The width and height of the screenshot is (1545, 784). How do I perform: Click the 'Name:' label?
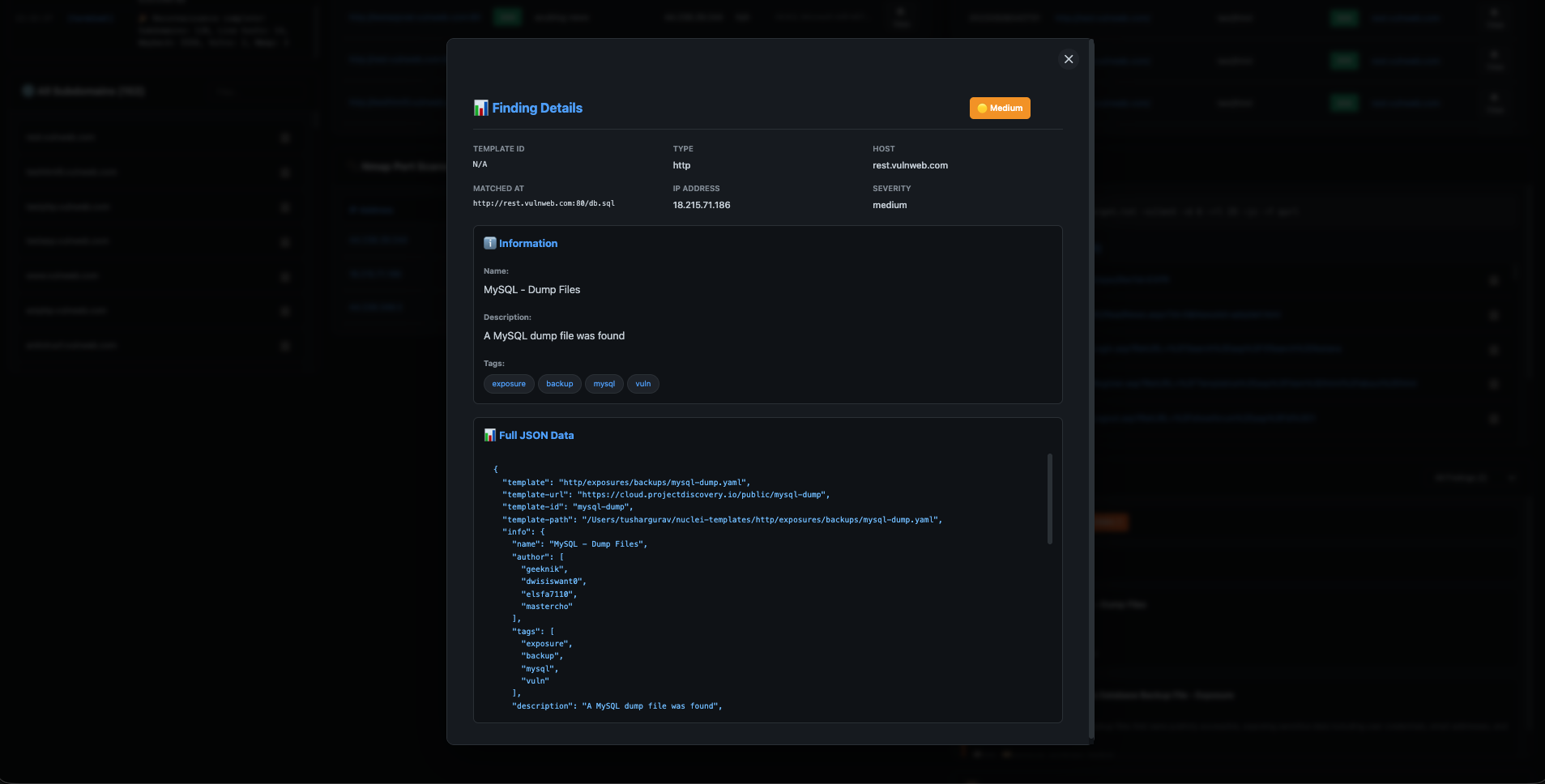tap(497, 271)
